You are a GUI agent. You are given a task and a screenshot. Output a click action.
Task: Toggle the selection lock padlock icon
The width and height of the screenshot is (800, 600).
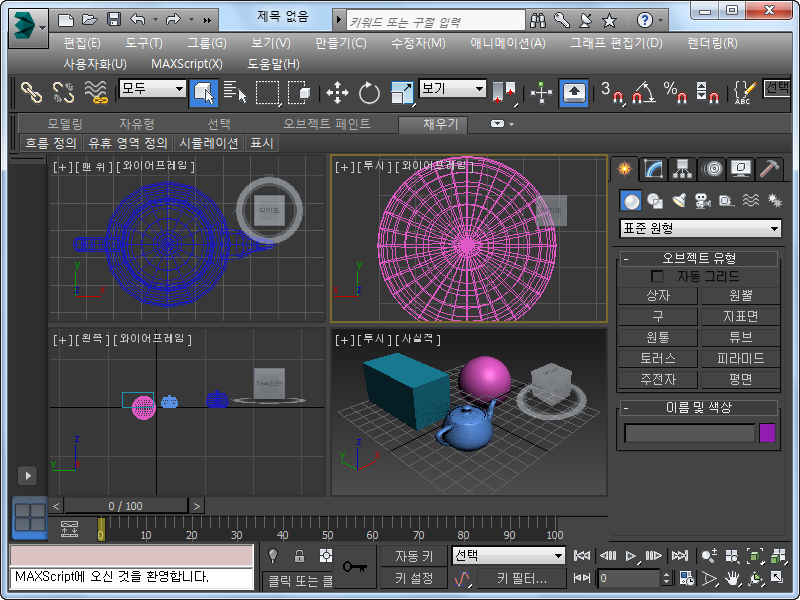coord(299,556)
